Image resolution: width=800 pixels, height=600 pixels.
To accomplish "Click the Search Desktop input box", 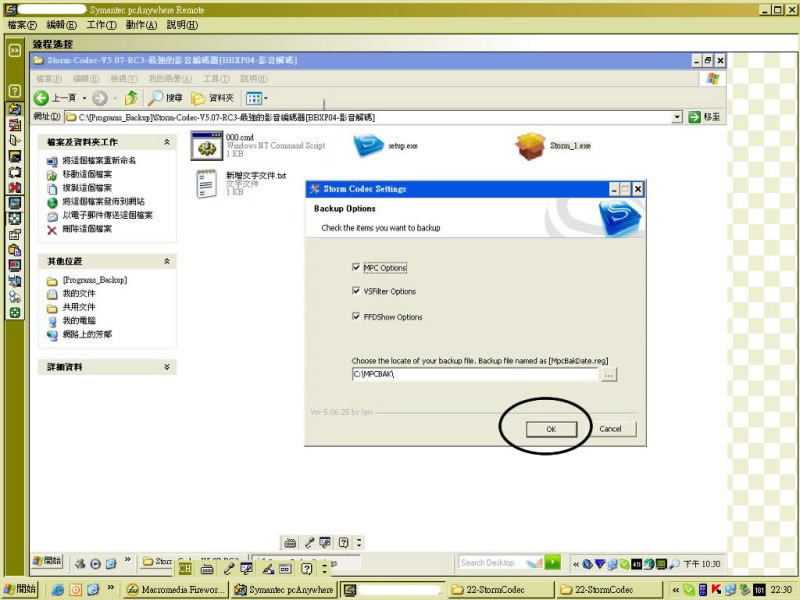I will (501, 562).
